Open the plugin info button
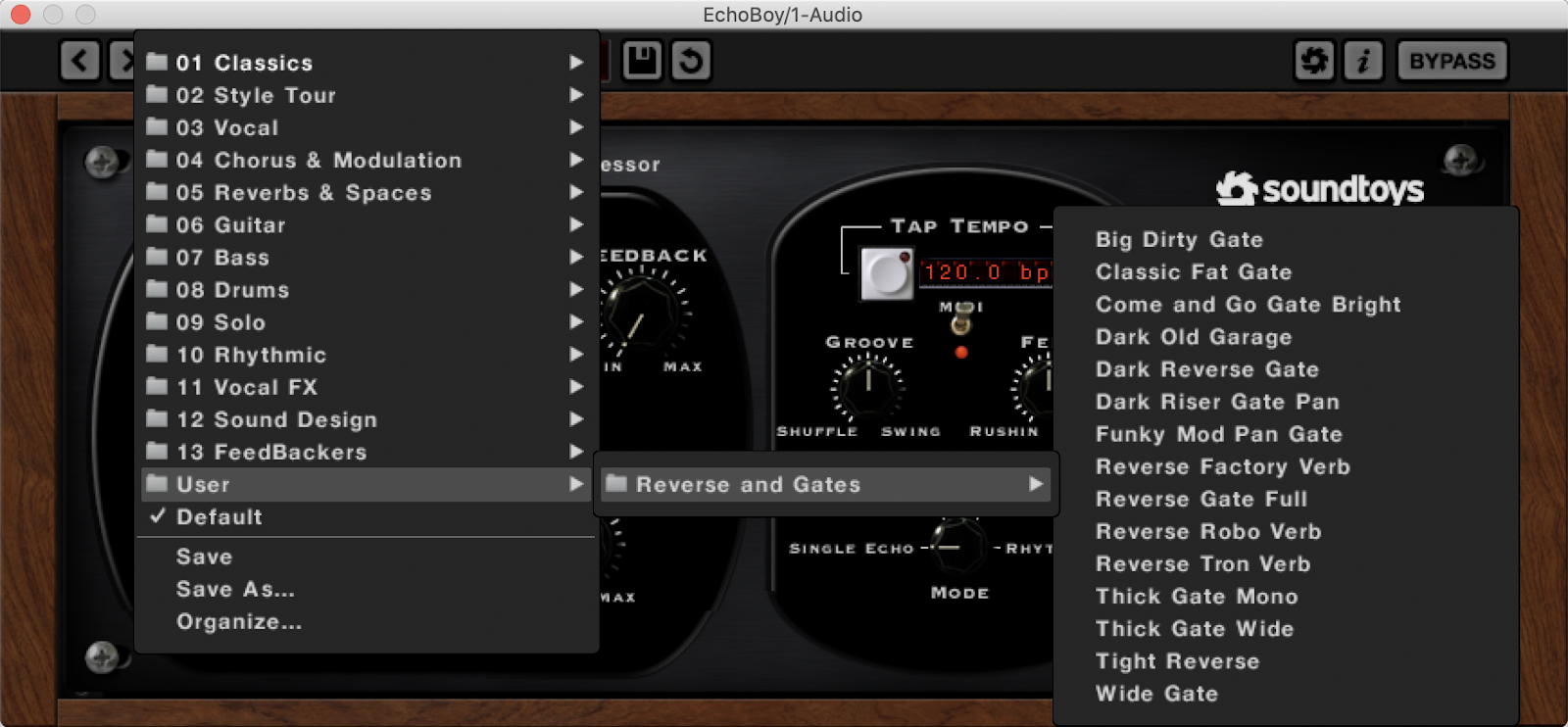Viewport: 1568px width, 727px height. 1363,61
